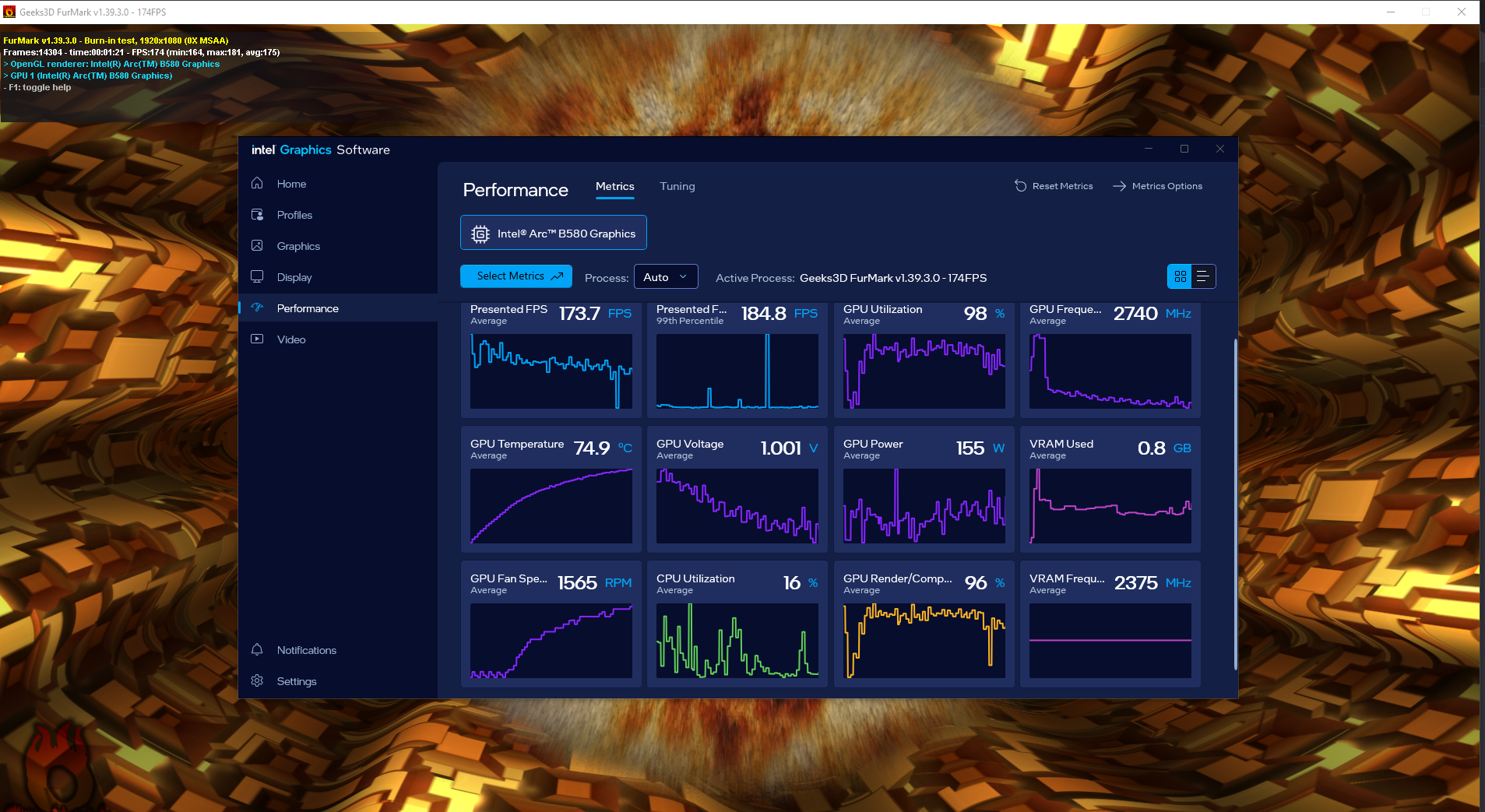
Task: Select Intel Arc B580 Graphics device button
Action: coord(554,233)
